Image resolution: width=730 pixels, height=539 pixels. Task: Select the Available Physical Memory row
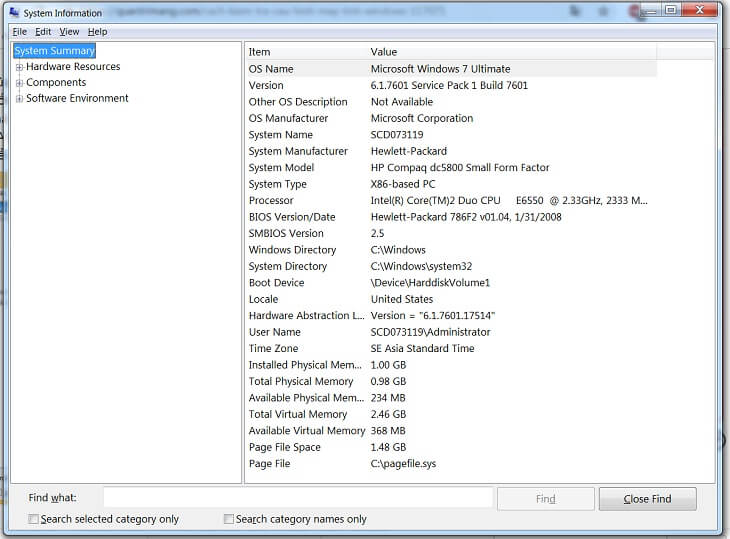tap(452, 398)
